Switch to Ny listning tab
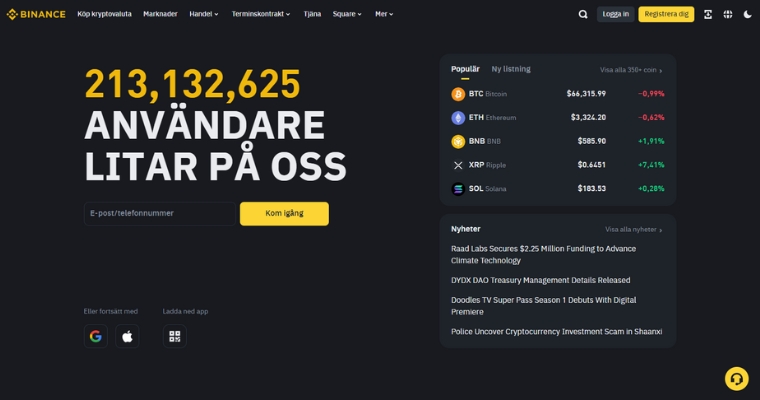The width and height of the screenshot is (760, 400). (x=511, y=69)
